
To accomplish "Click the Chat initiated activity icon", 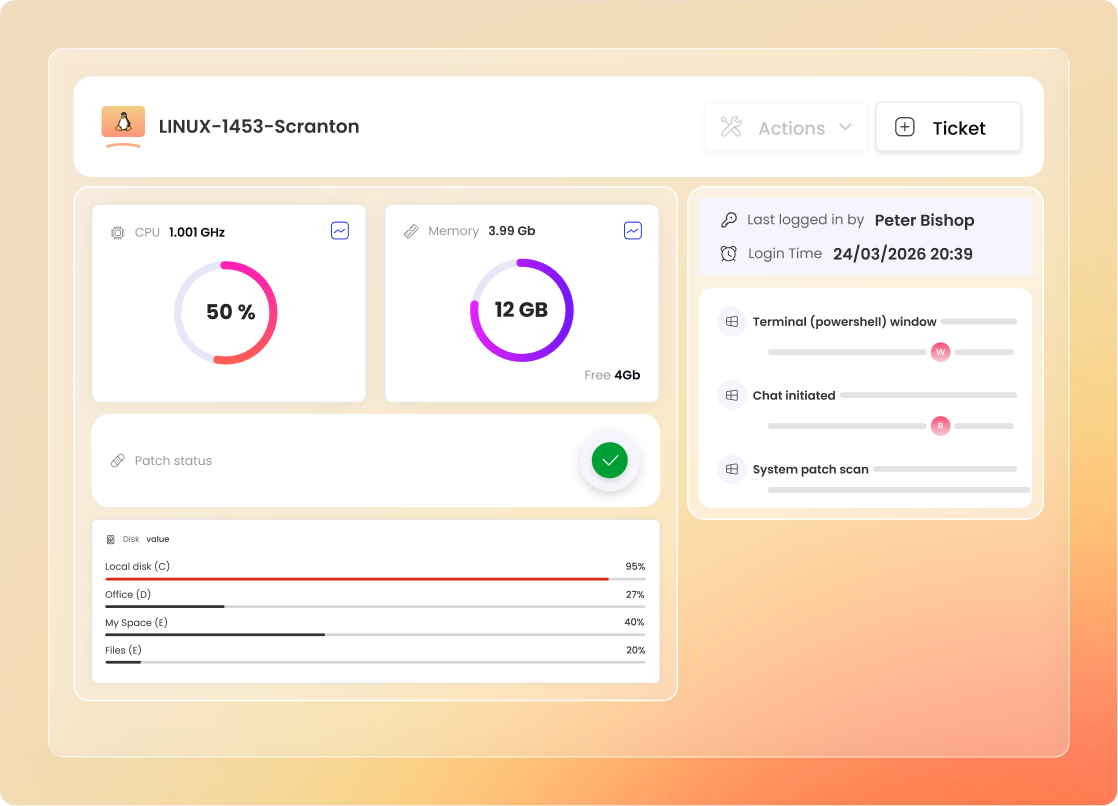I will click(731, 395).
